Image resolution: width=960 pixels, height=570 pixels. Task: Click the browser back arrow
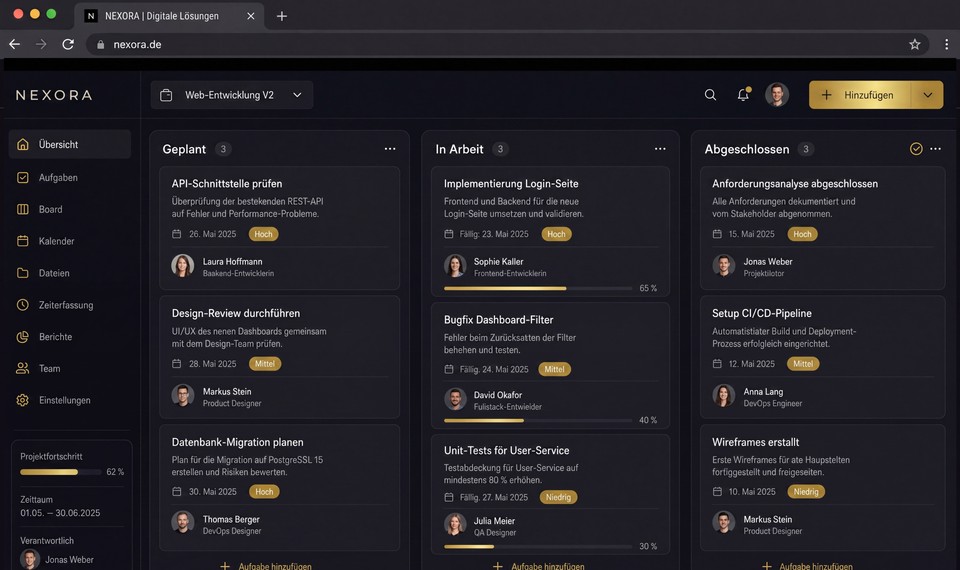tap(14, 44)
